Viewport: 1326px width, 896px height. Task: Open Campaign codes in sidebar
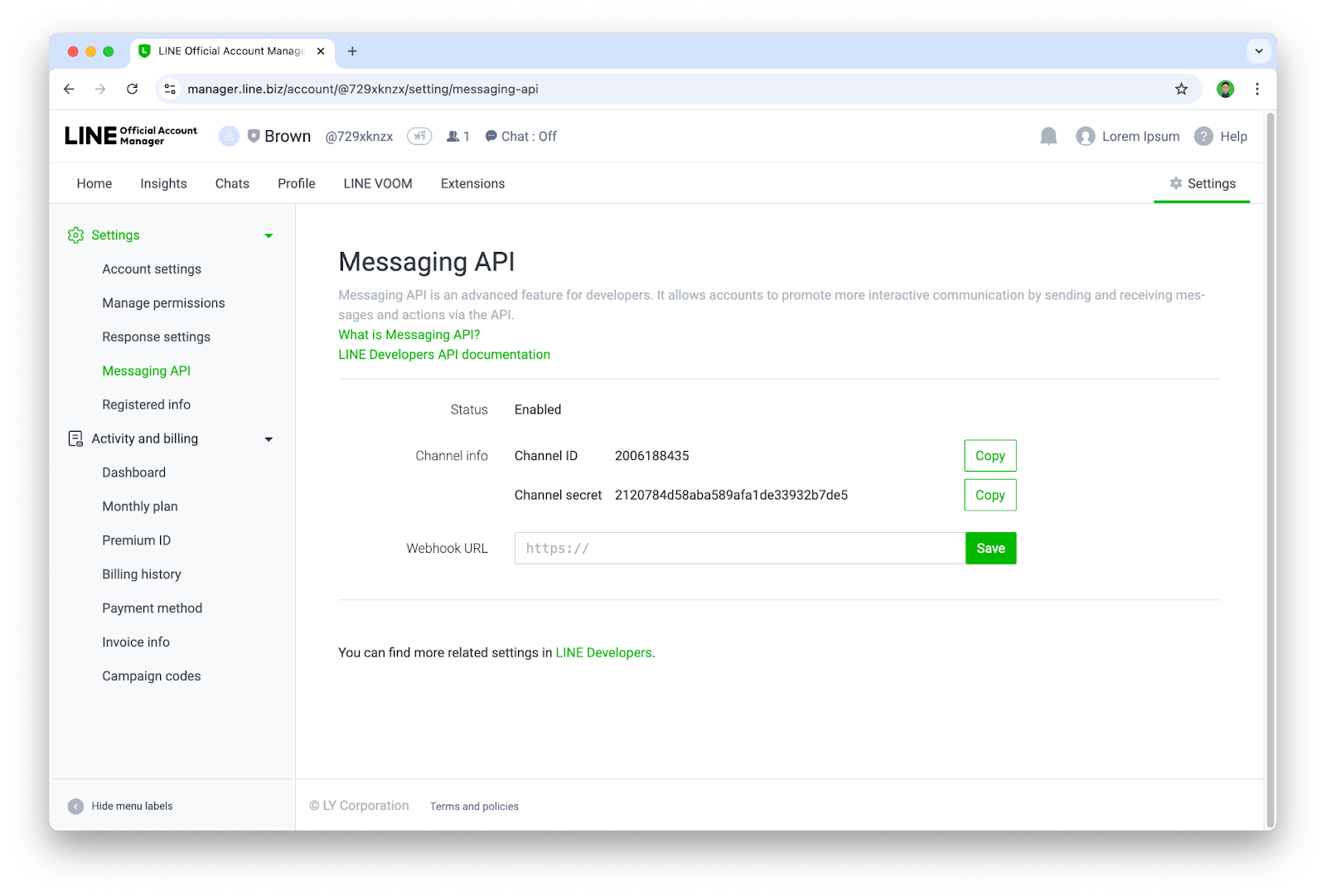click(x=151, y=676)
